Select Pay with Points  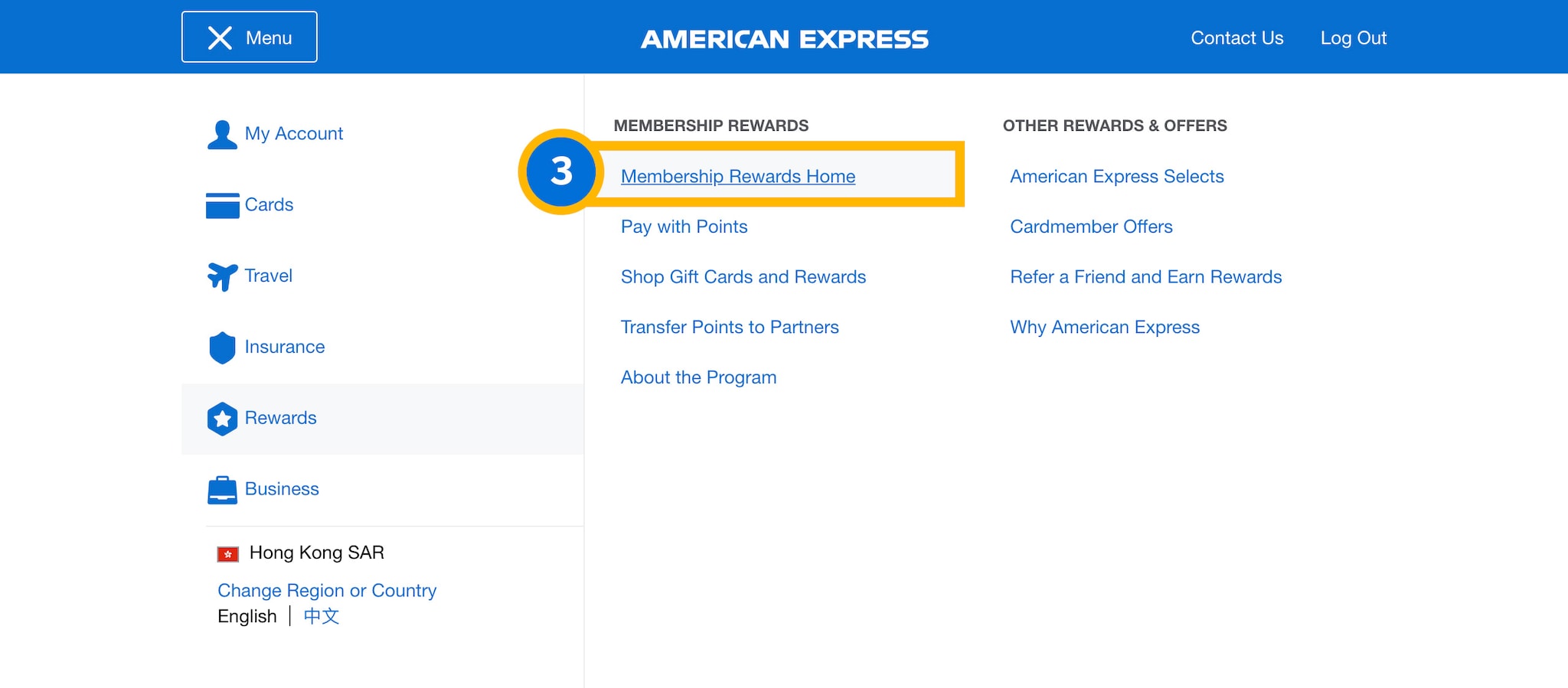pos(684,227)
